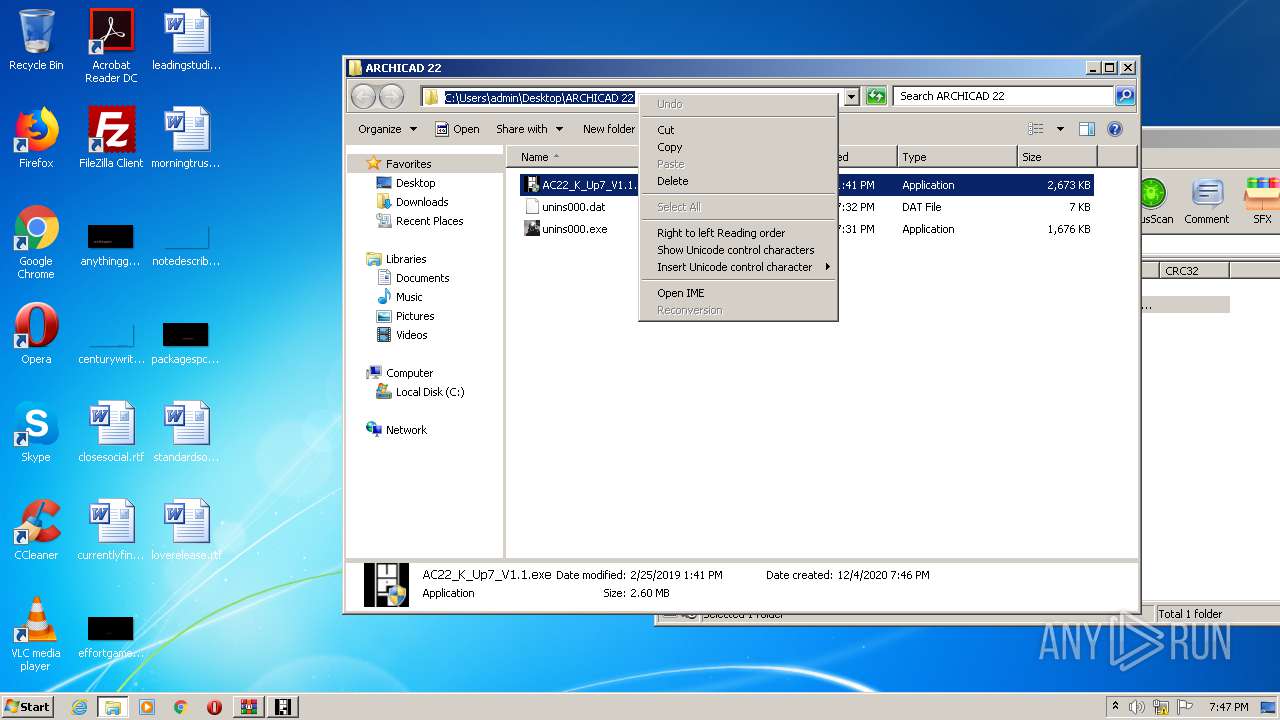Screen dimensions: 1280x720
Task: Click SFX button in WinRAR window
Action: [1262, 202]
